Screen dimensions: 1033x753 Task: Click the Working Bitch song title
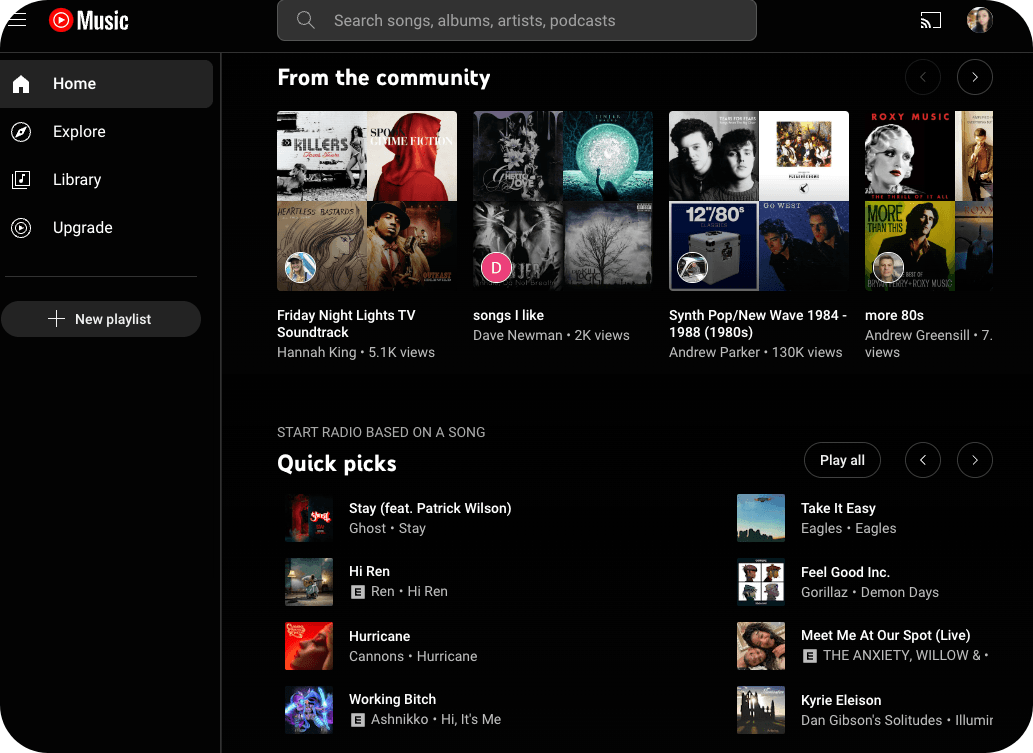(392, 700)
